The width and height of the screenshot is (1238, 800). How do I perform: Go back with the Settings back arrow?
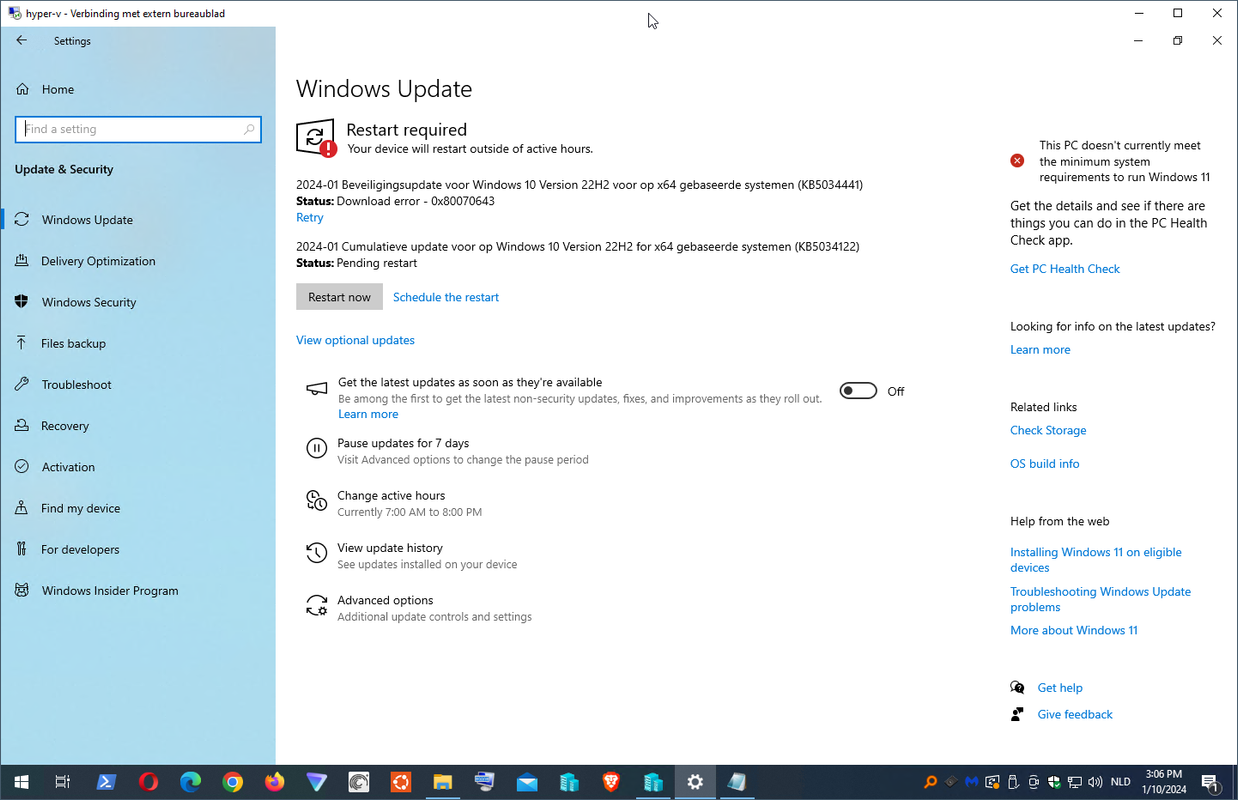pos(22,41)
